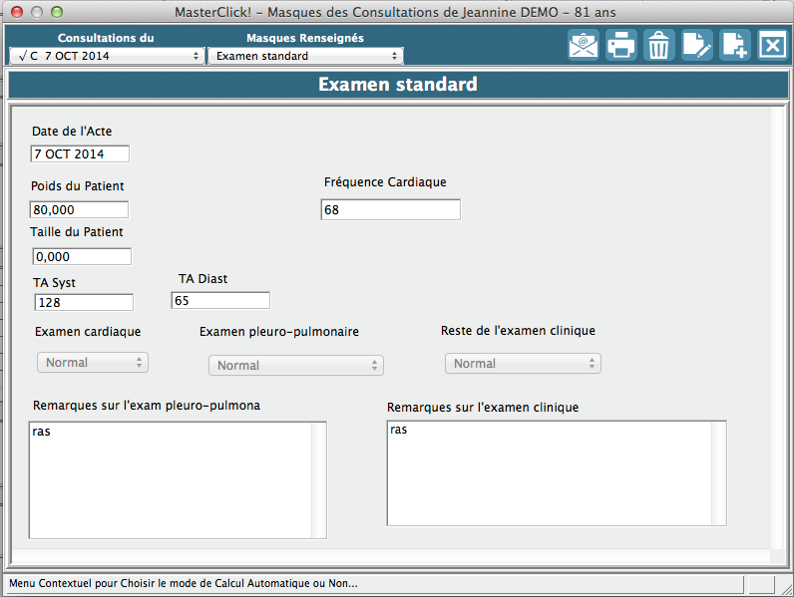
Task: Focus the Fréquence Cardiaque field
Action: 390,209
